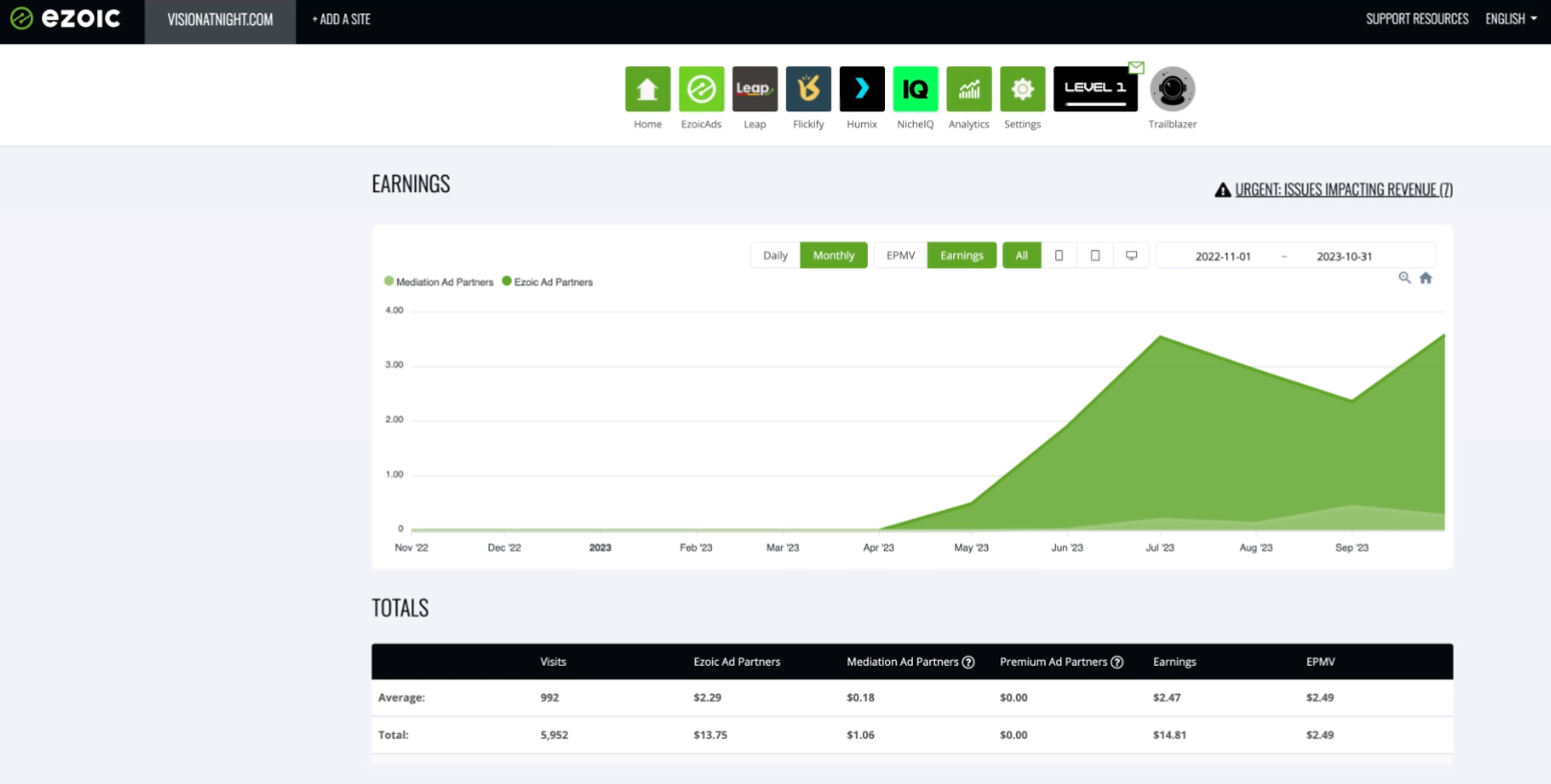This screenshot has height=784, width=1551.
Task: Click the urgent warning triangle icon
Action: 1222,190
